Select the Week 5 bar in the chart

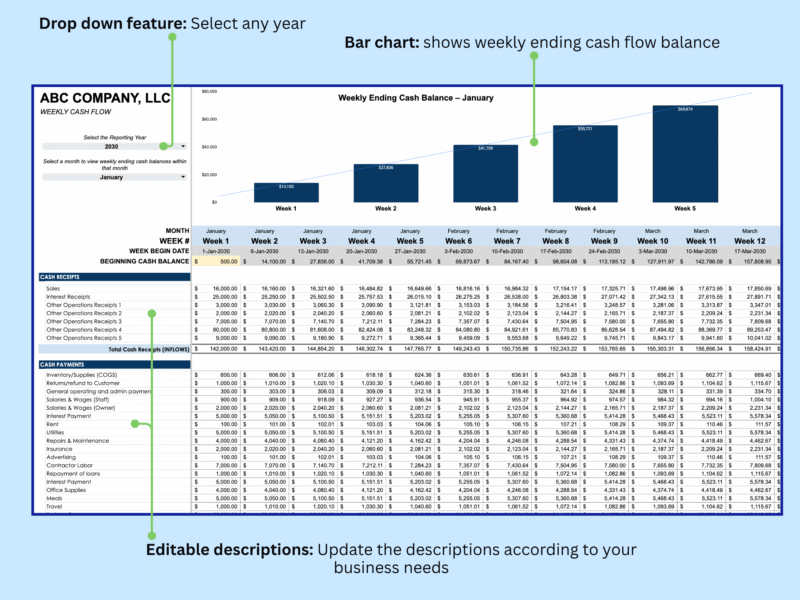coord(685,154)
